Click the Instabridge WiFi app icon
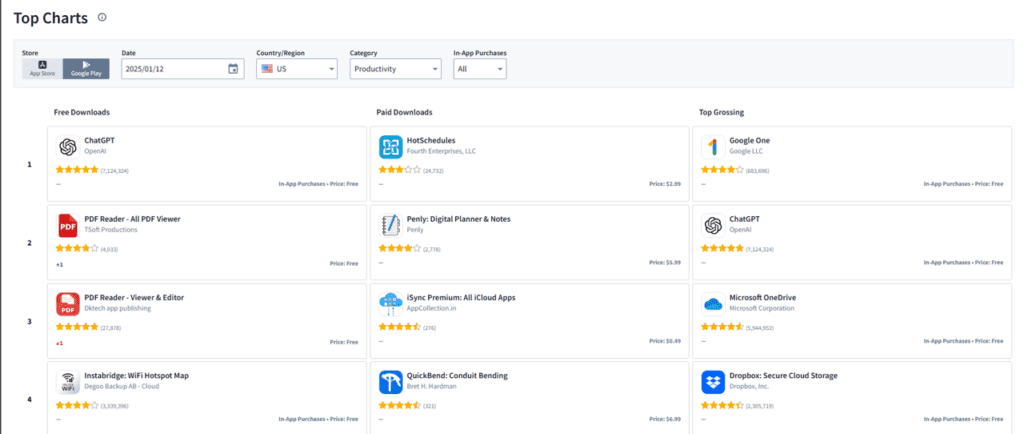This screenshot has height=434, width=1024. [68, 382]
